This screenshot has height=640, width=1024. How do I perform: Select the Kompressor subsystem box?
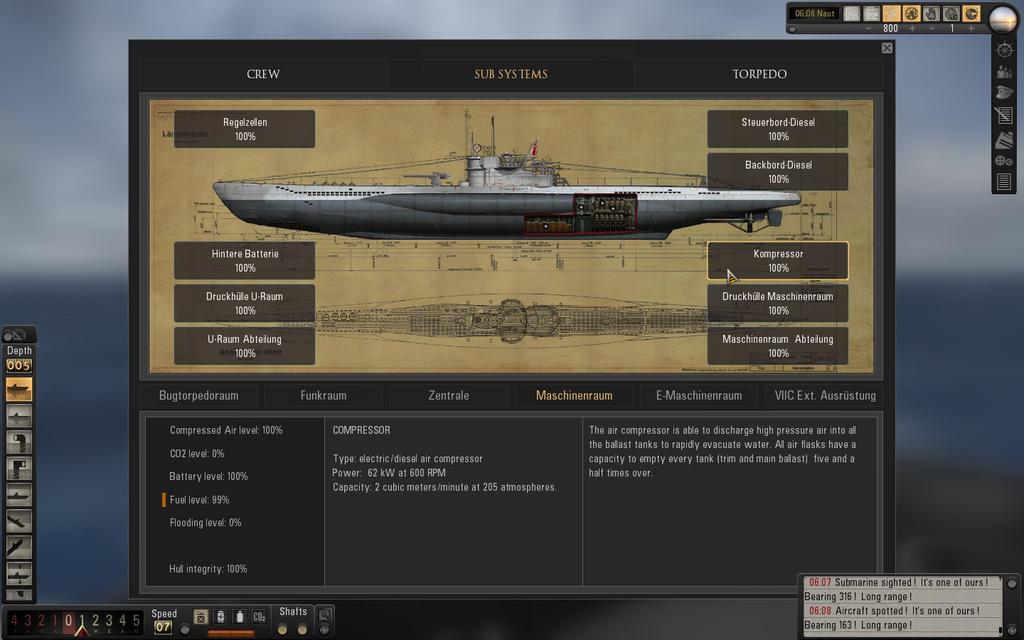(778, 261)
